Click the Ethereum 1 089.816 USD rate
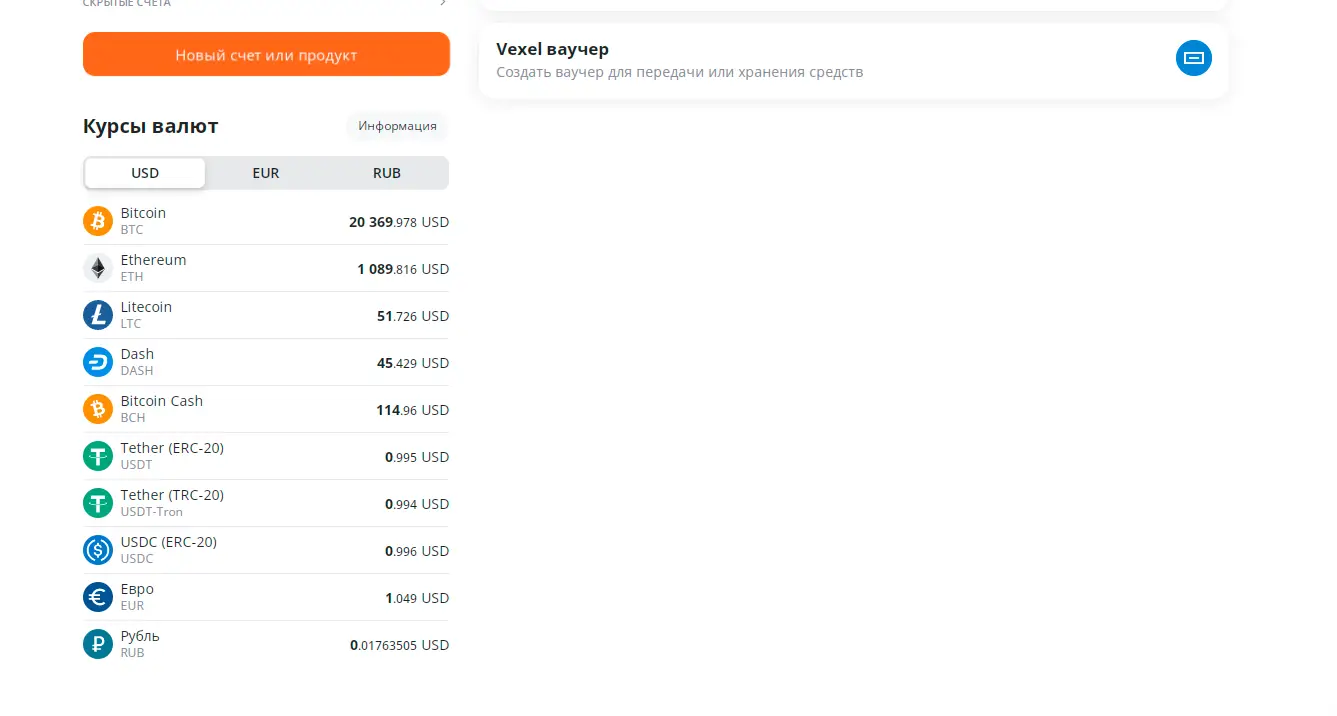Viewport: 1337px width, 716px height. (x=403, y=269)
